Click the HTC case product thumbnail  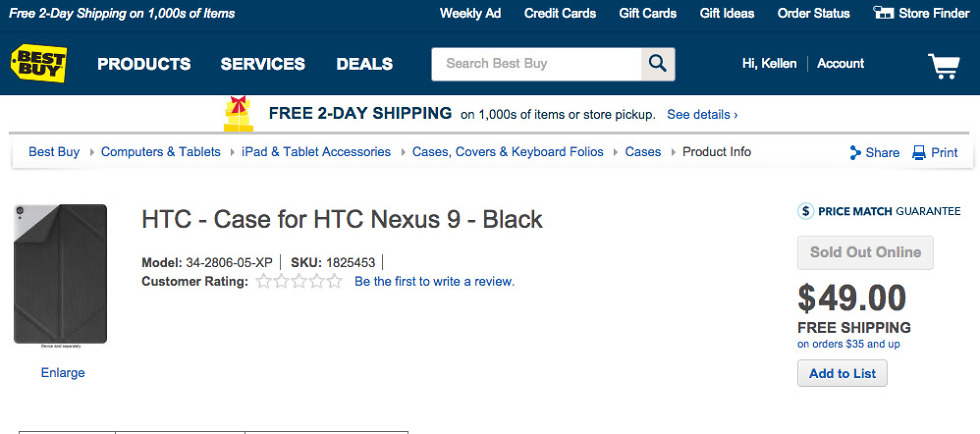click(x=60, y=274)
